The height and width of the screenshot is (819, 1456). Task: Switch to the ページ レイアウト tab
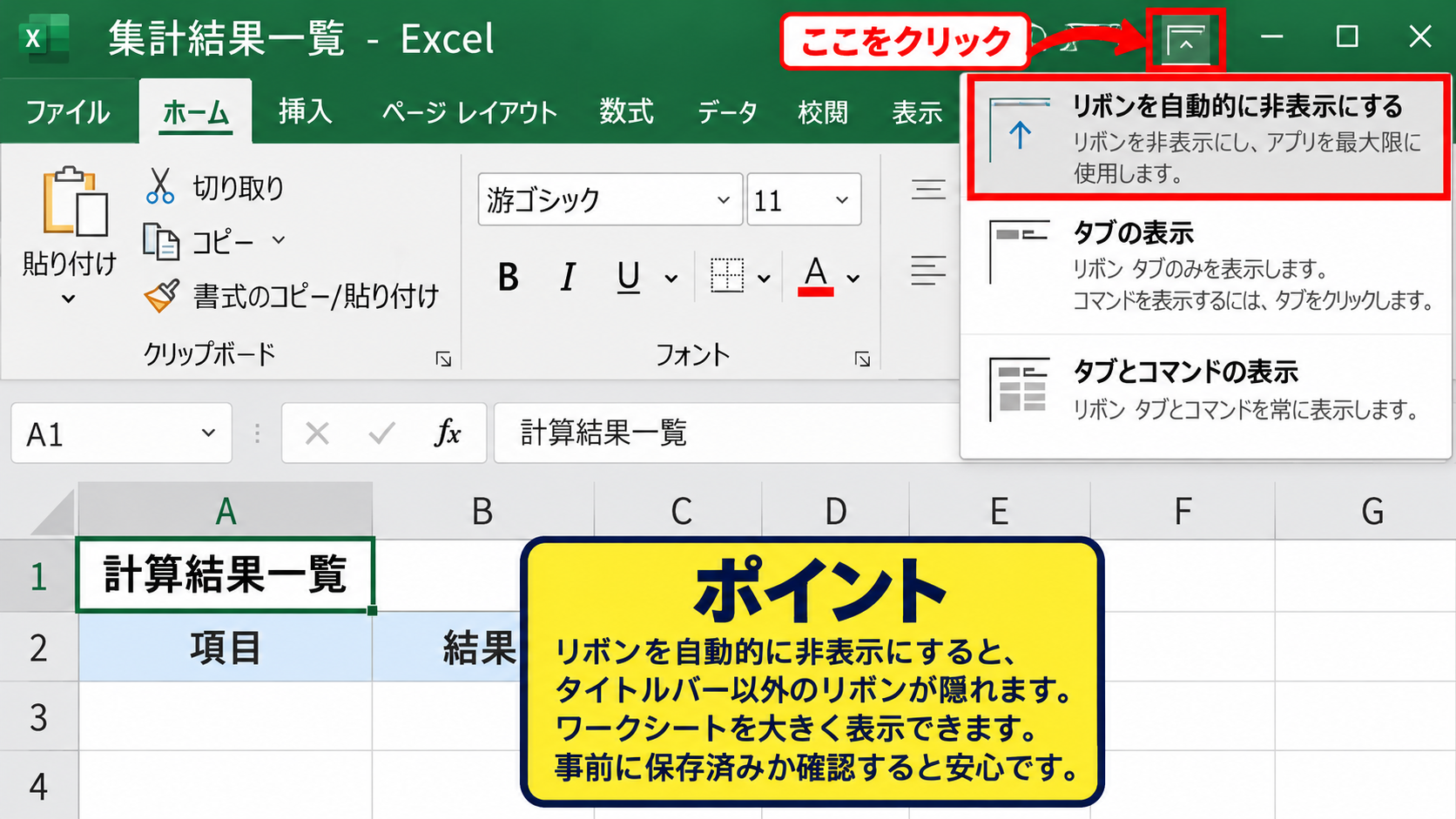(x=469, y=112)
